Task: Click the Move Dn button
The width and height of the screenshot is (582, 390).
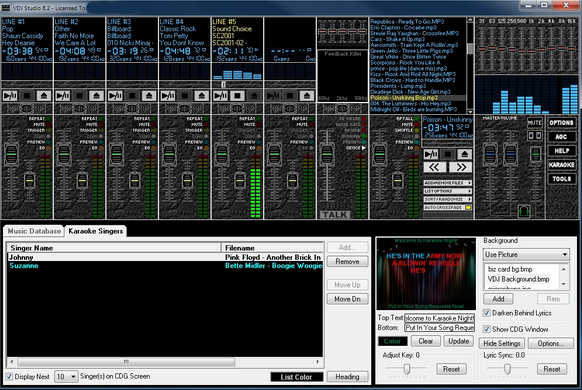Action: [x=347, y=299]
